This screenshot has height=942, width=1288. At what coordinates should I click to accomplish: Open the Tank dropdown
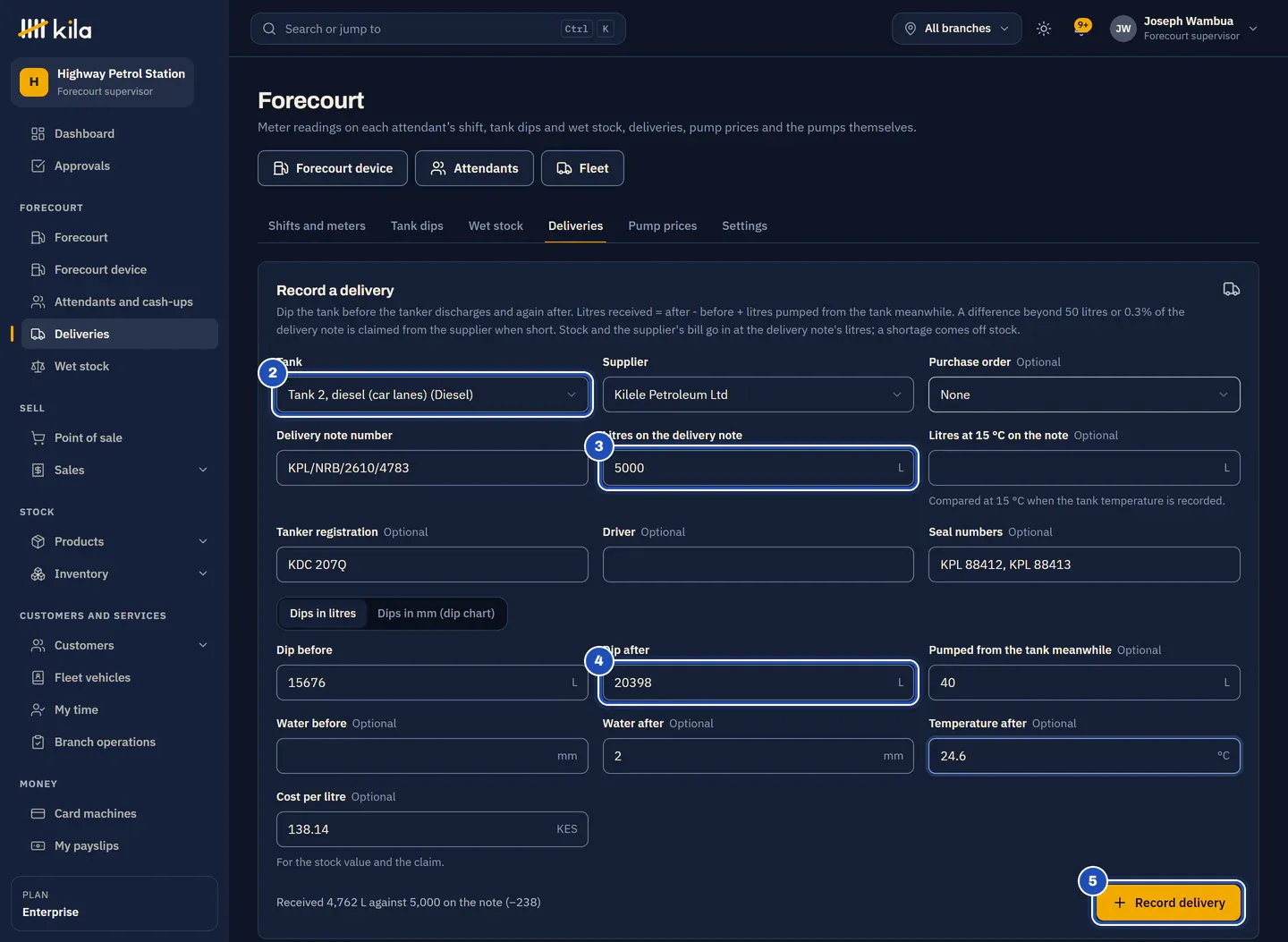click(432, 395)
